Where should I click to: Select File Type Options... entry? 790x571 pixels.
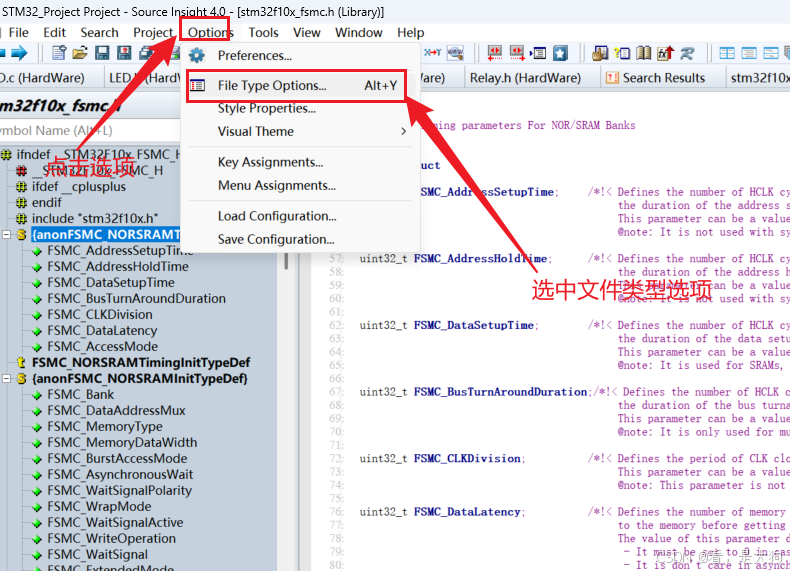301,86
